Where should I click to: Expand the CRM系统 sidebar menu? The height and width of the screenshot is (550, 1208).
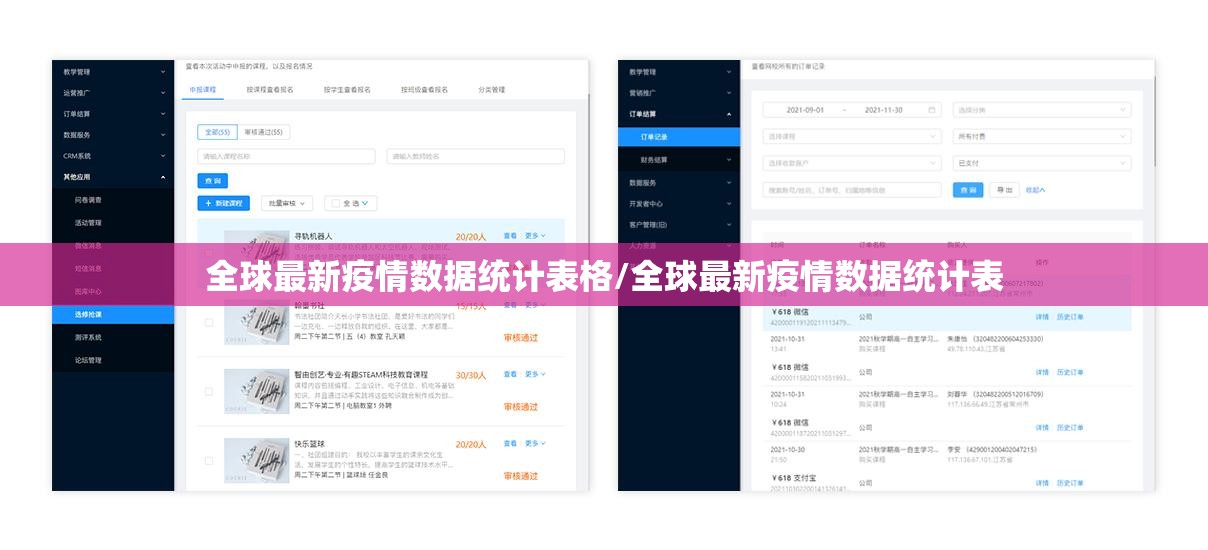113,156
